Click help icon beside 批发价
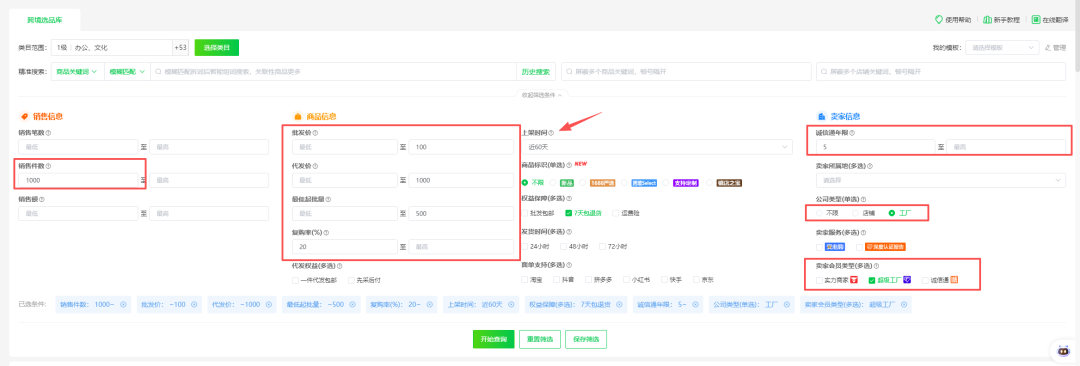The image size is (1080, 366). coord(315,133)
